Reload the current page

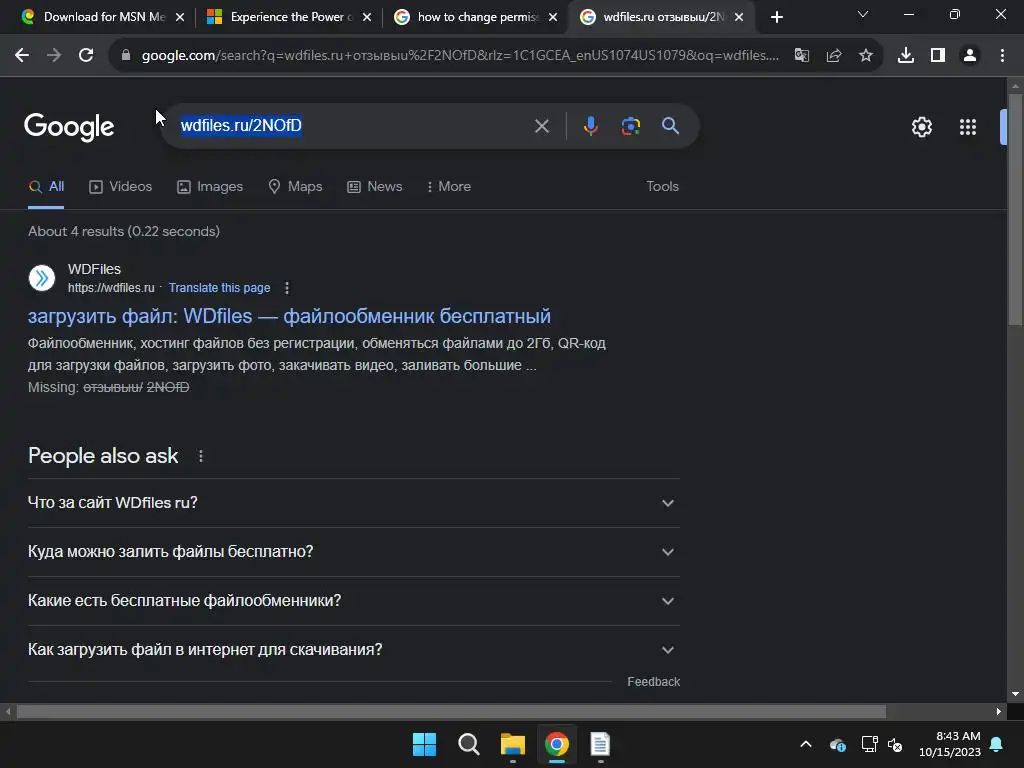[86, 56]
